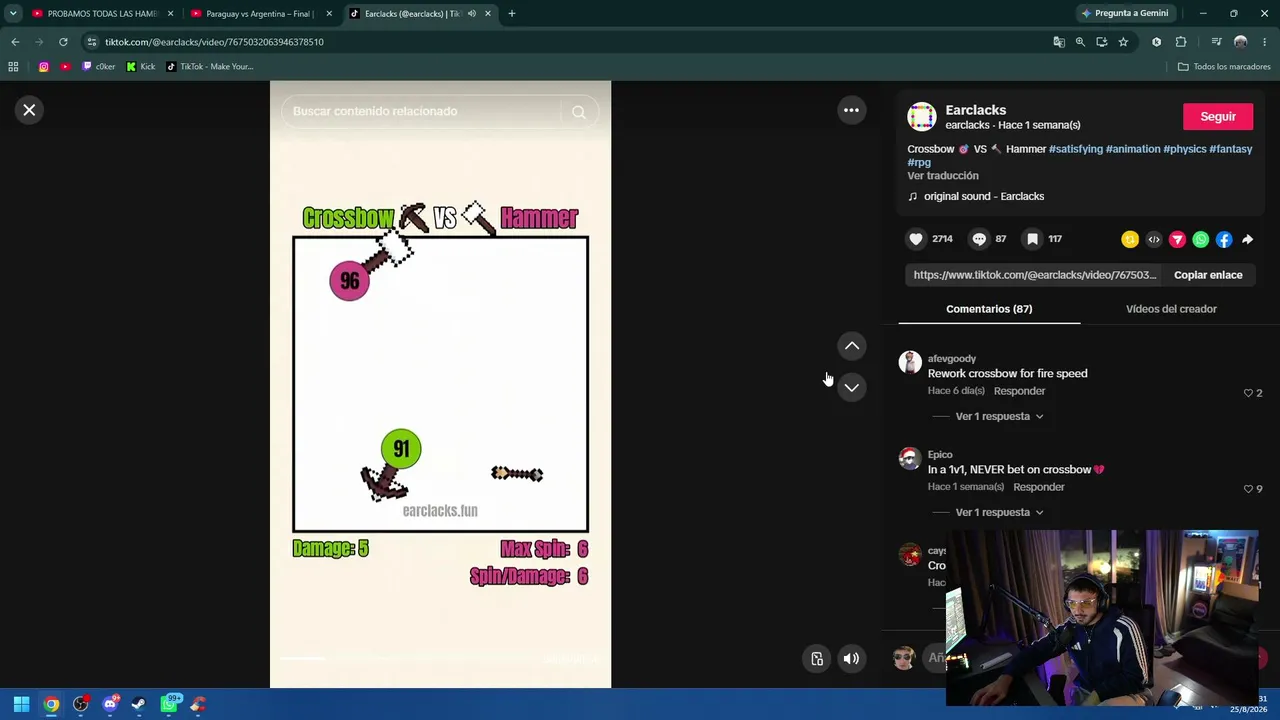
Task: Open Chrome tab search dropdown arrow
Action: tap(13, 14)
